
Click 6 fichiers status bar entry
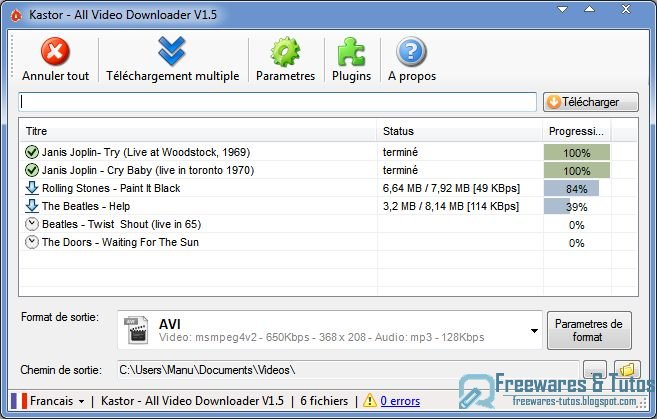324,401
